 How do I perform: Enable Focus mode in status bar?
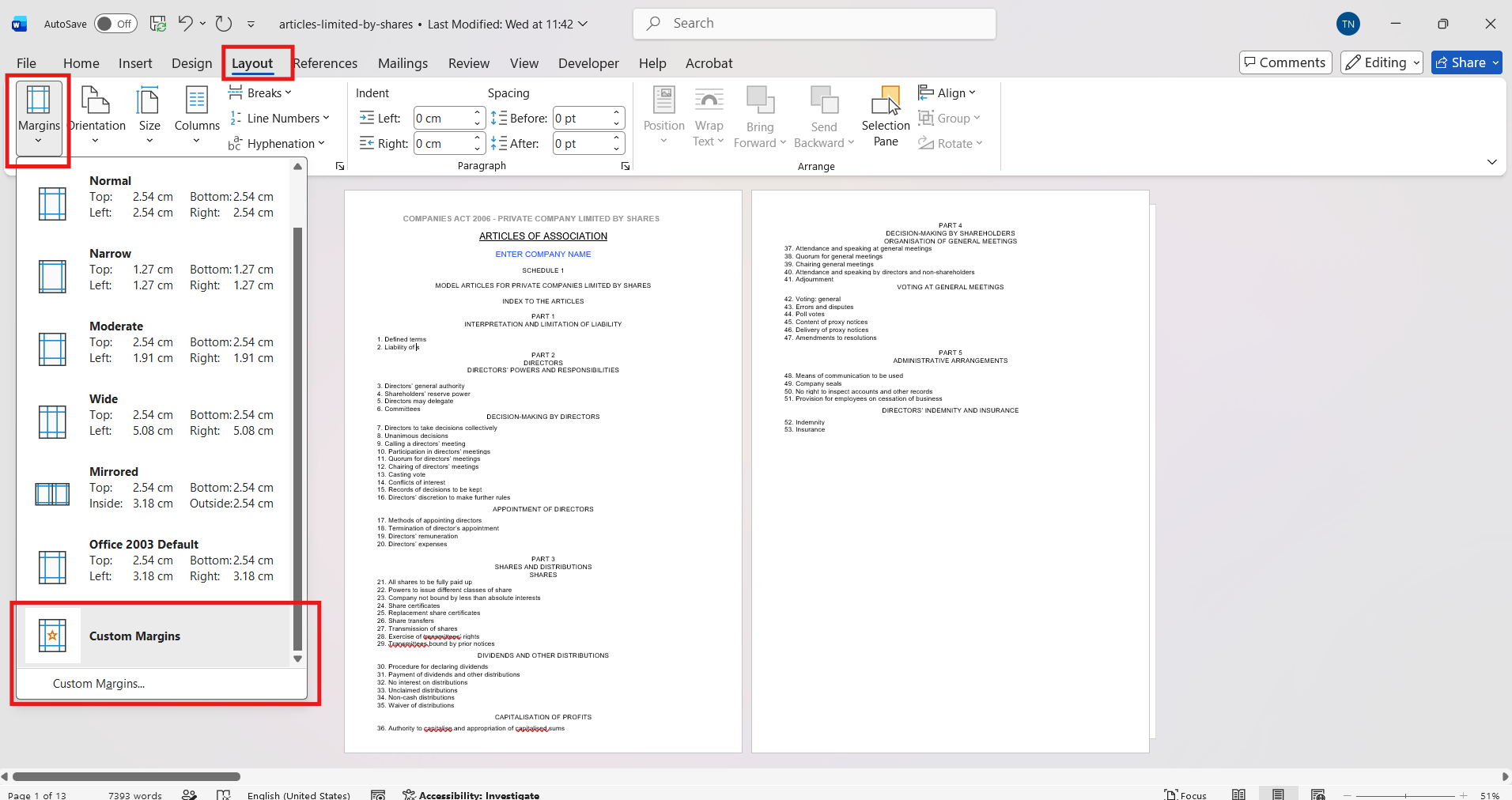pos(1185,794)
